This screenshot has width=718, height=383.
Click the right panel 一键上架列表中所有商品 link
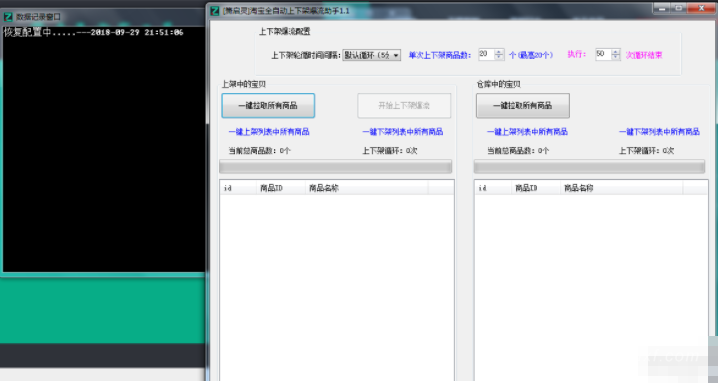528,132
